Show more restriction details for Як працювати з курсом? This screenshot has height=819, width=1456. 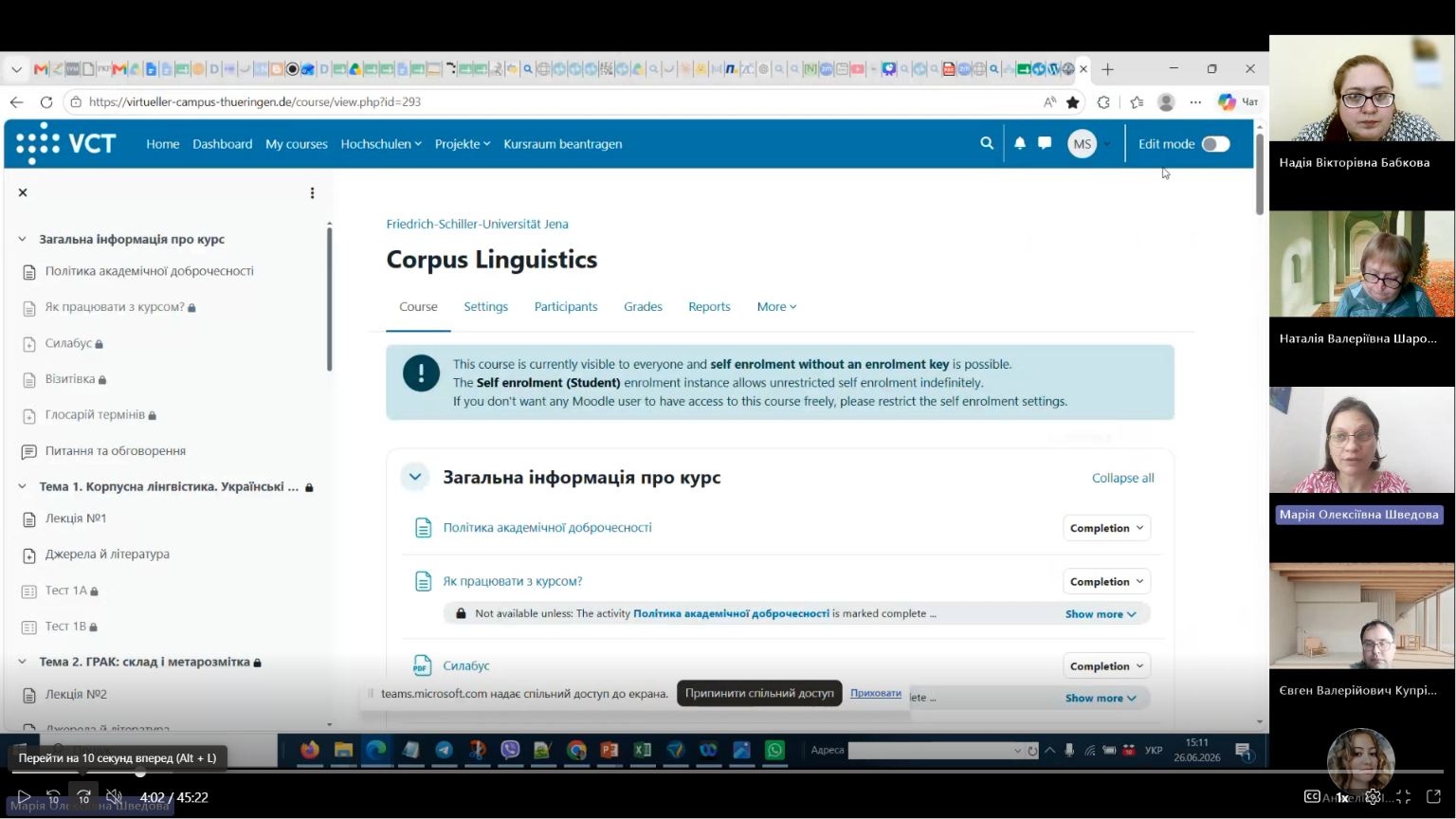coord(1101,614)
